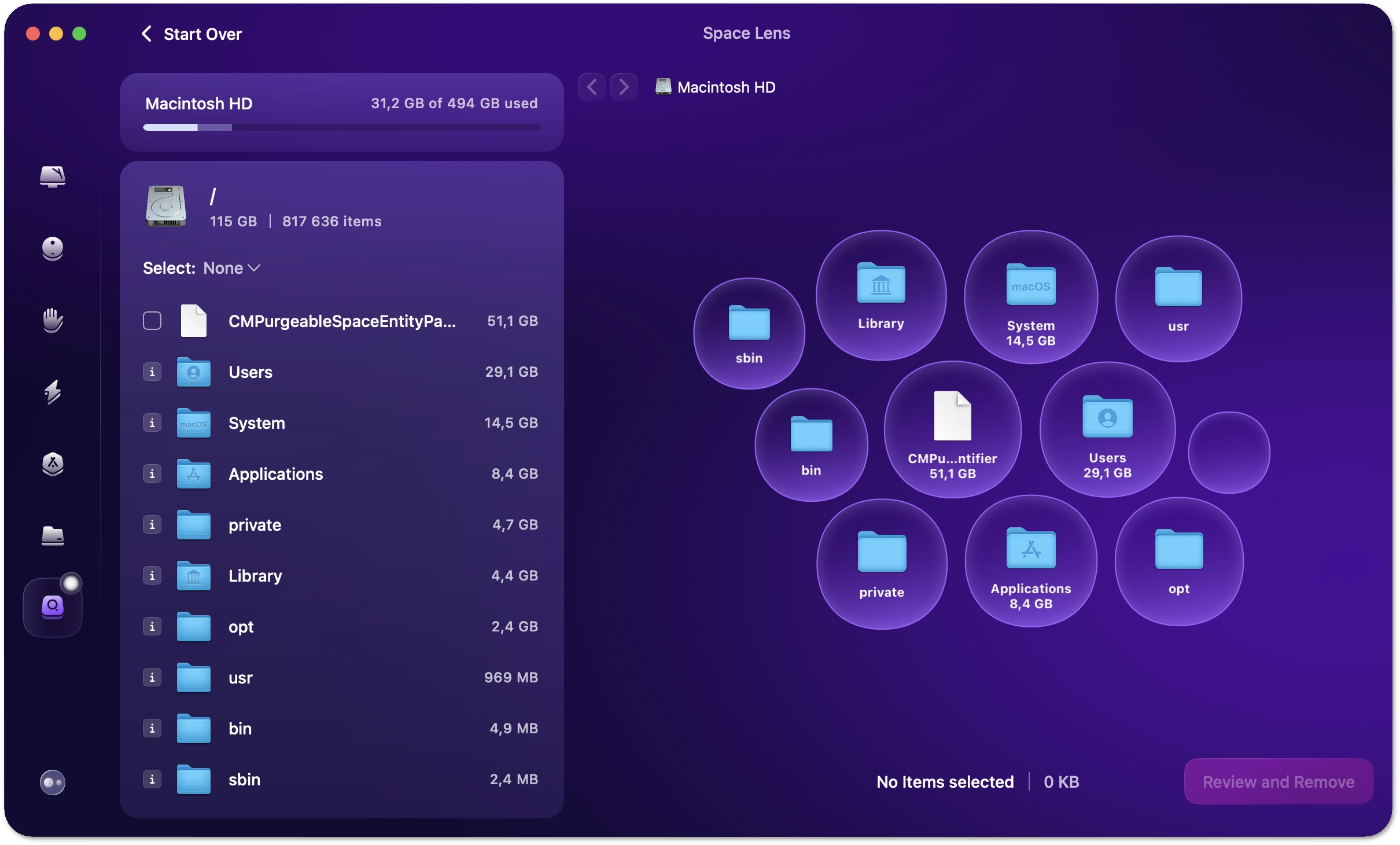Open the Users row in the list
Screen dimensions: 1400x845
[341, 372]
